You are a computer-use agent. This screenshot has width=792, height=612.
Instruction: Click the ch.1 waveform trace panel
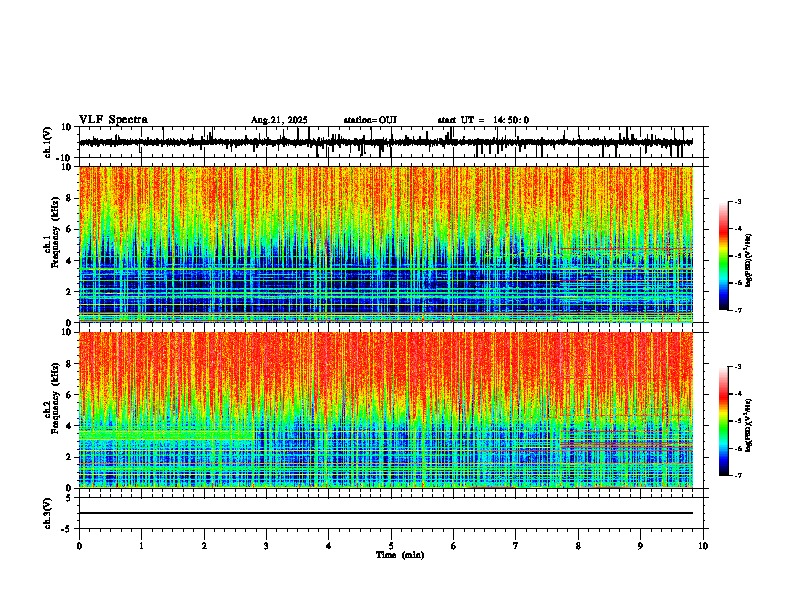(x=391, y=142)
